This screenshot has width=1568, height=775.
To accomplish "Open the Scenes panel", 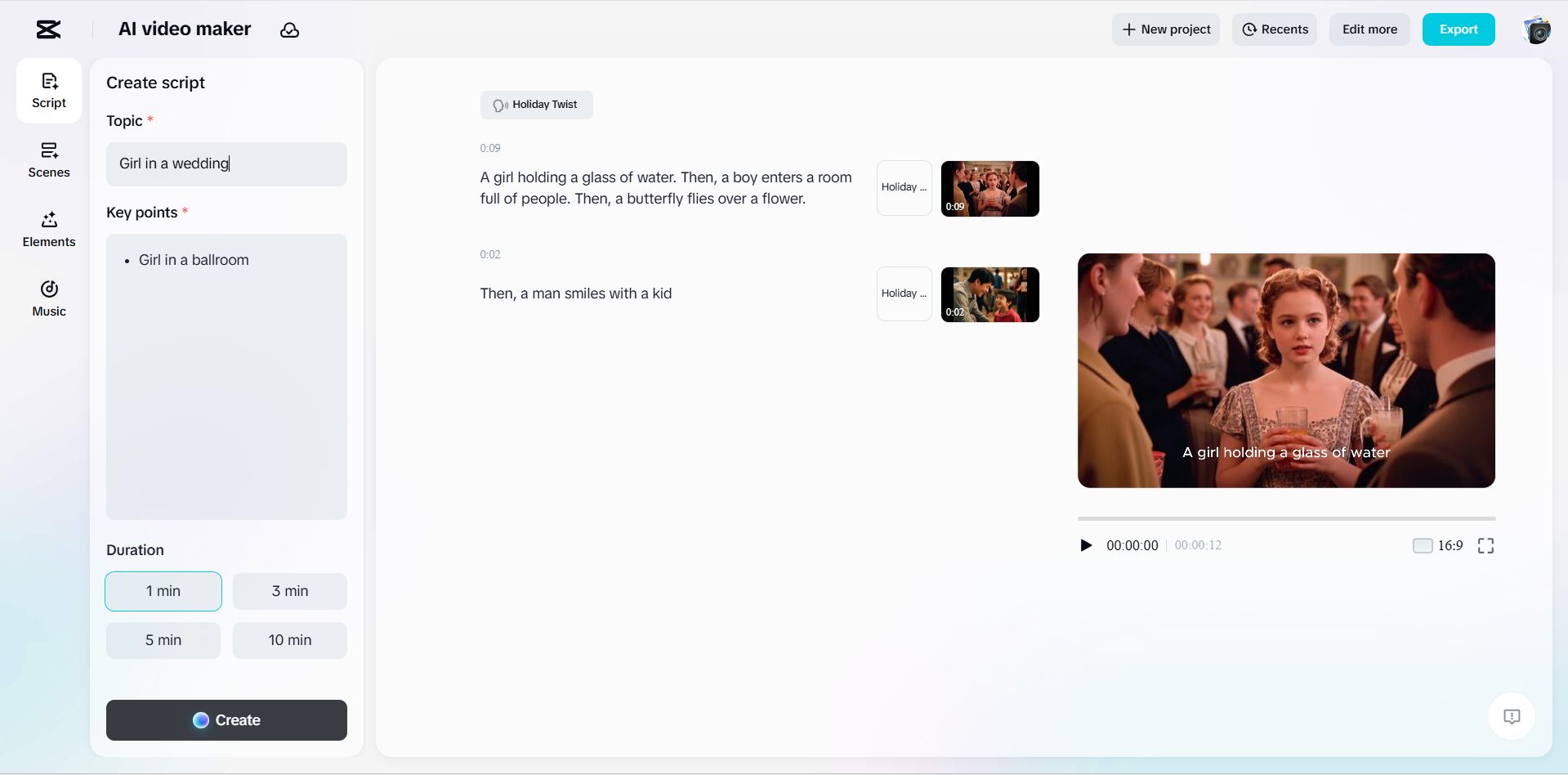I will point(48,159).
